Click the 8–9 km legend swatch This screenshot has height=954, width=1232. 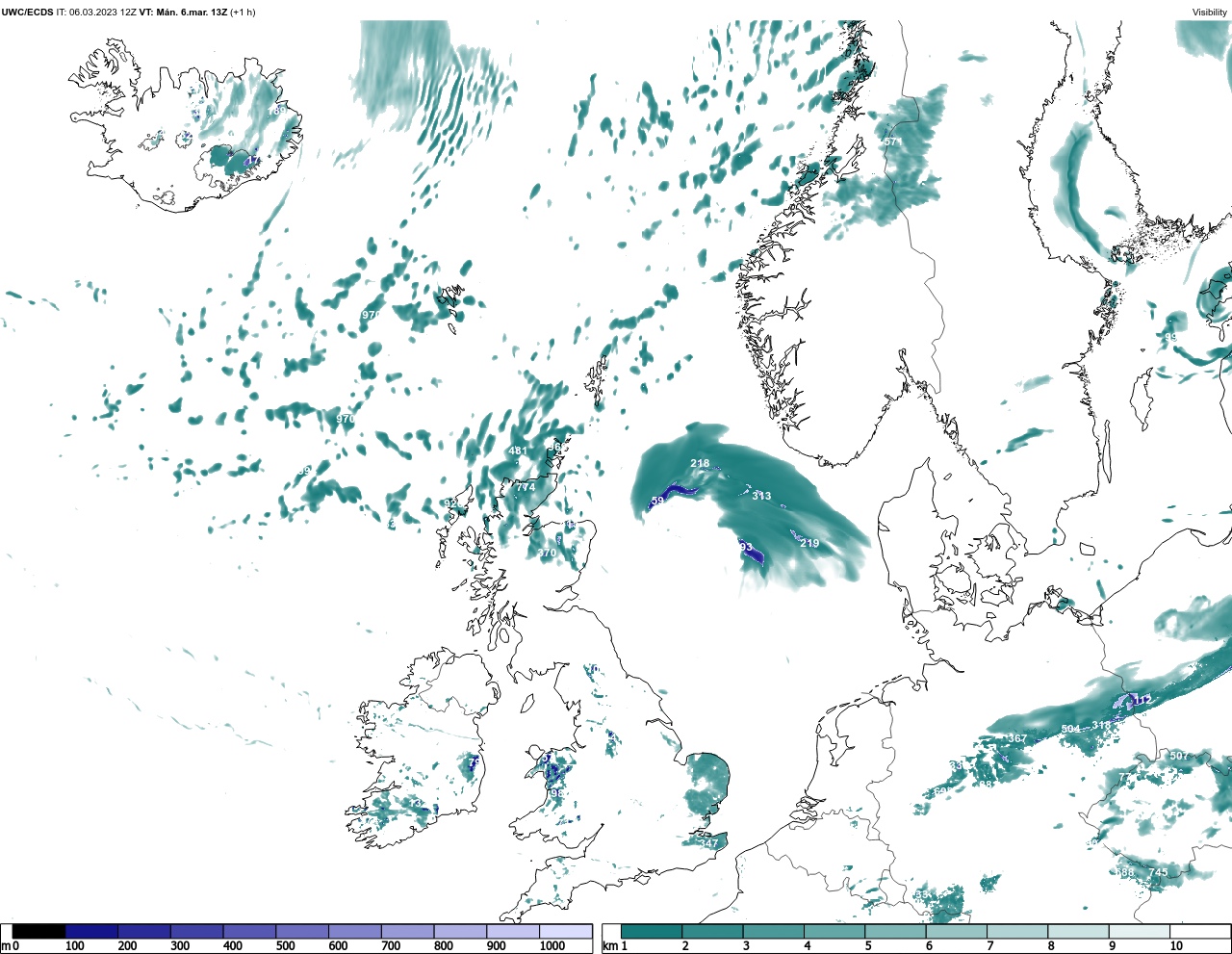point(1078,931)
